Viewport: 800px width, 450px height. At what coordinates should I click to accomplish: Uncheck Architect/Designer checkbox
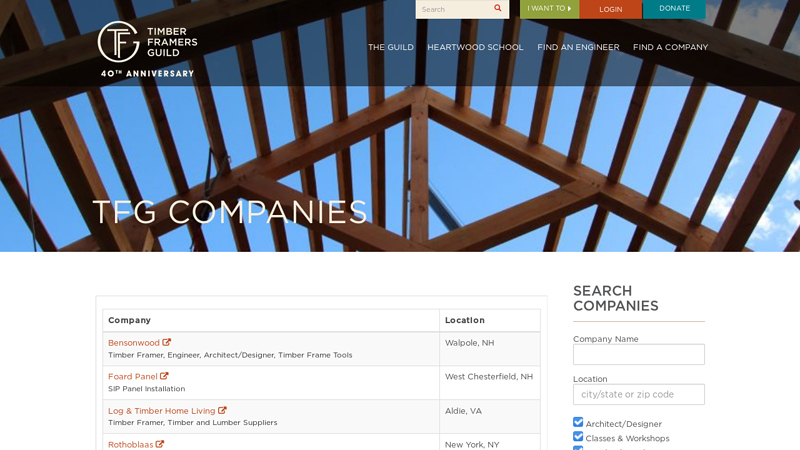click(x=578, y=422)
